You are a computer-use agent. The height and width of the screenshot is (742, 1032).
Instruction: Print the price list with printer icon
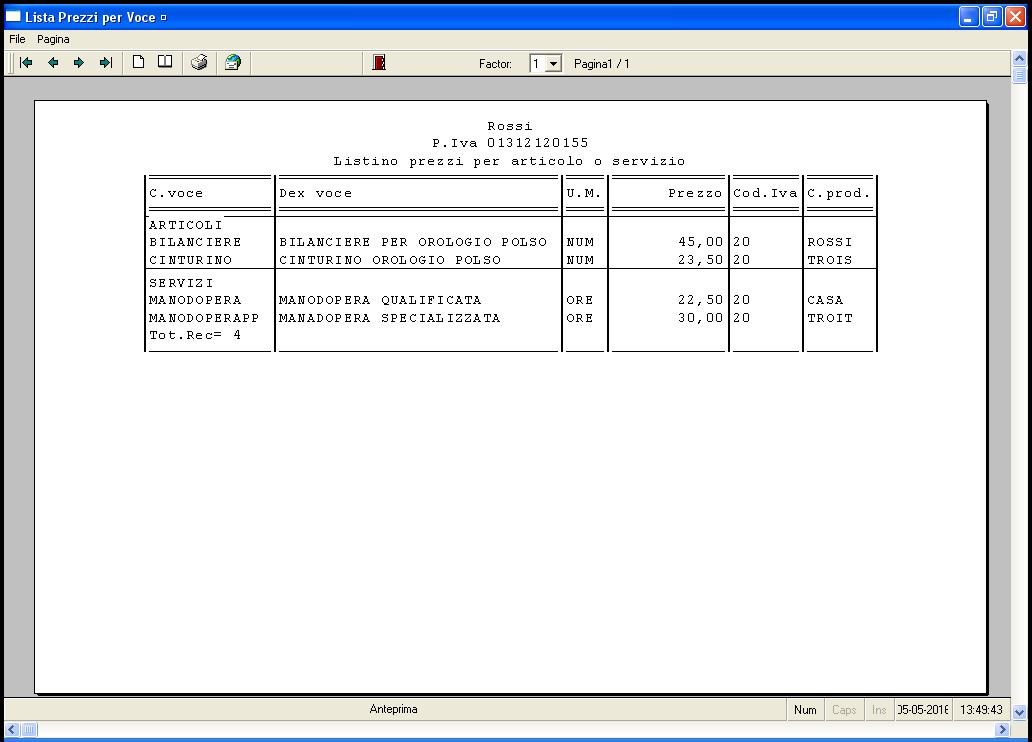(199, 63)
